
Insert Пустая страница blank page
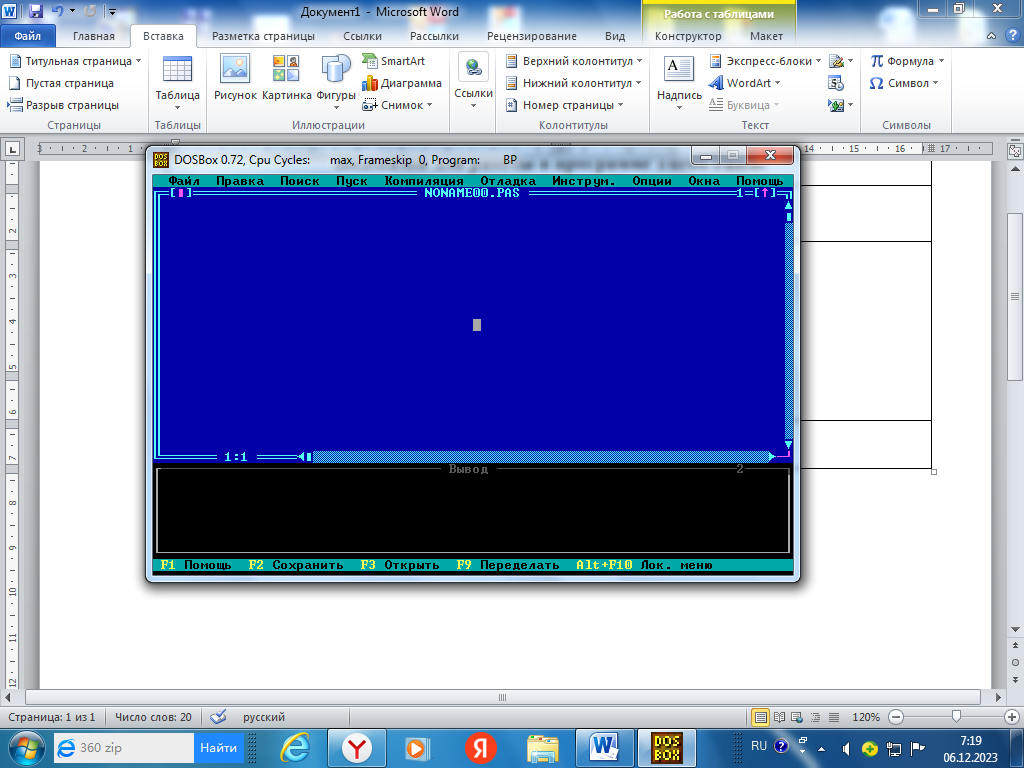[61, 83]
